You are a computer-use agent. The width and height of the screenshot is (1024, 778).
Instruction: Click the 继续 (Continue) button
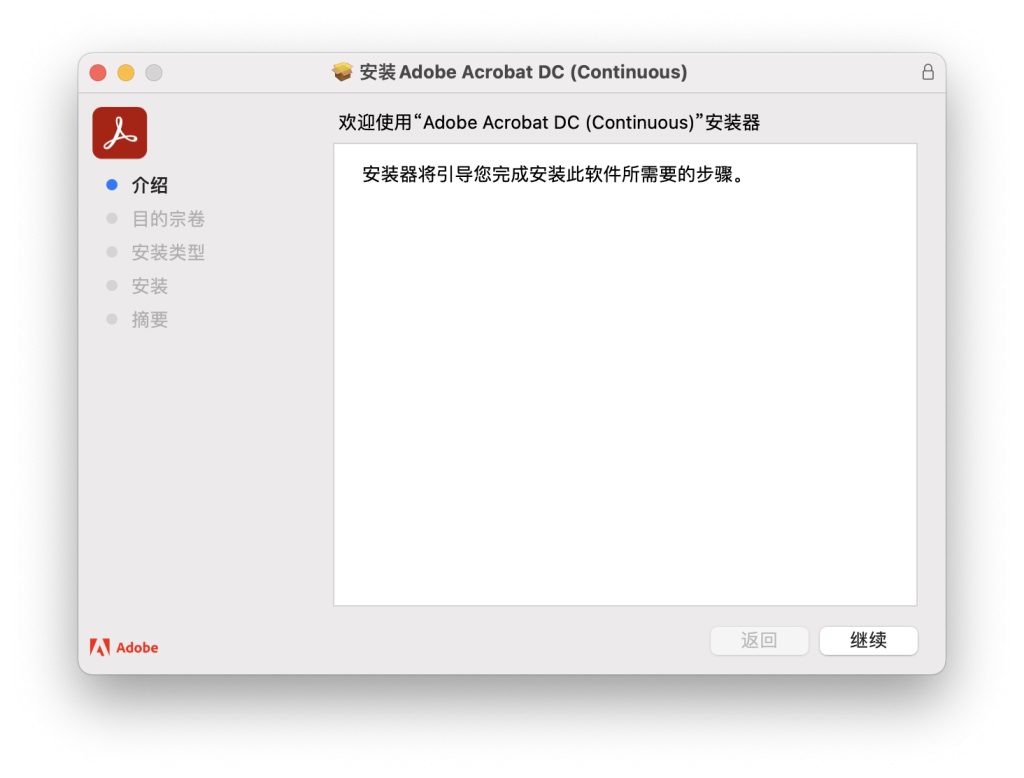click(868, 640)
